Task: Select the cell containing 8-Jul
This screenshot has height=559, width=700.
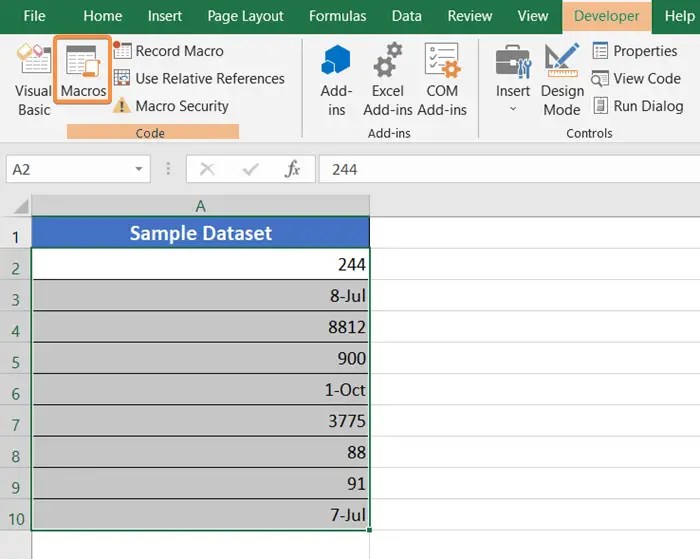Action: click(200, 296)
